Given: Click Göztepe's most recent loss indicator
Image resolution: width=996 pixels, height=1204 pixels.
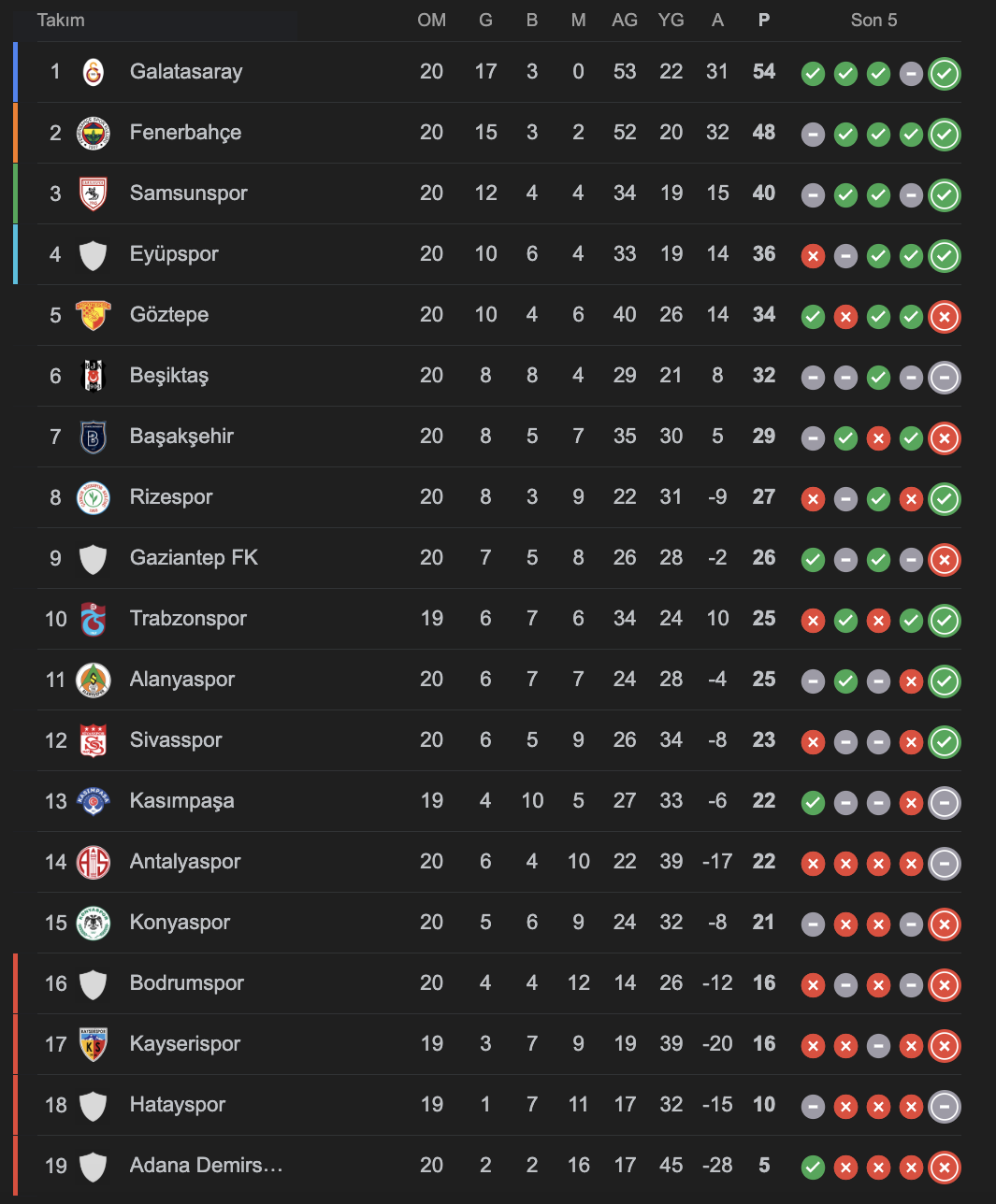Looking at the screenshot, I should pos(945,316).
